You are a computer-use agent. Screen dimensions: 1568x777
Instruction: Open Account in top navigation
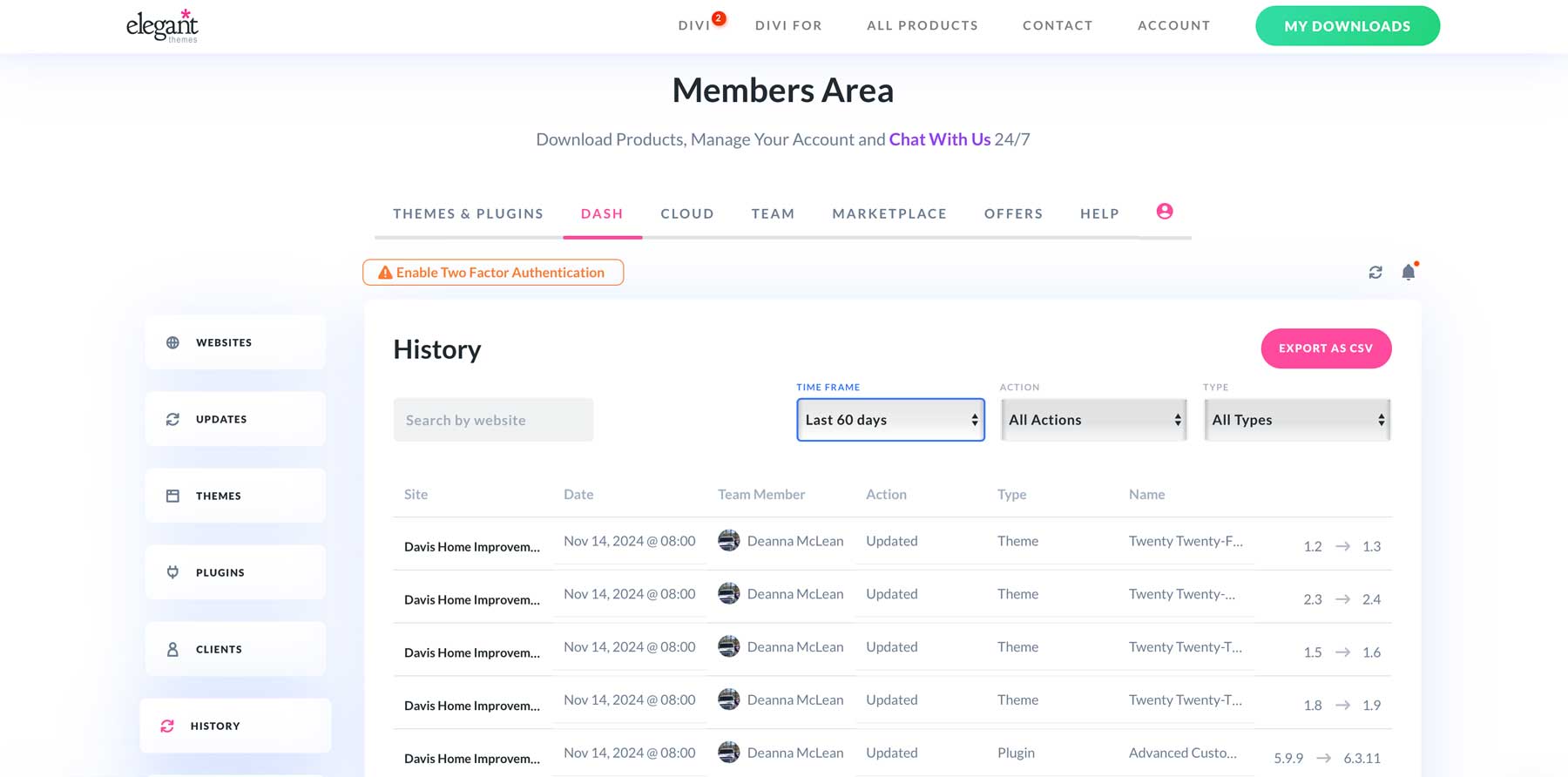point(1173,25)
